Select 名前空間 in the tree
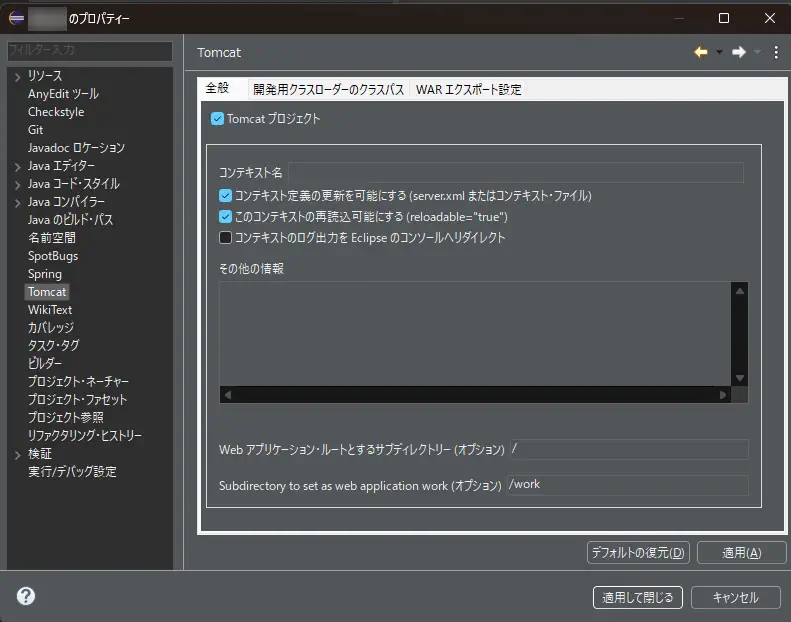 click(x=51, y=238)
